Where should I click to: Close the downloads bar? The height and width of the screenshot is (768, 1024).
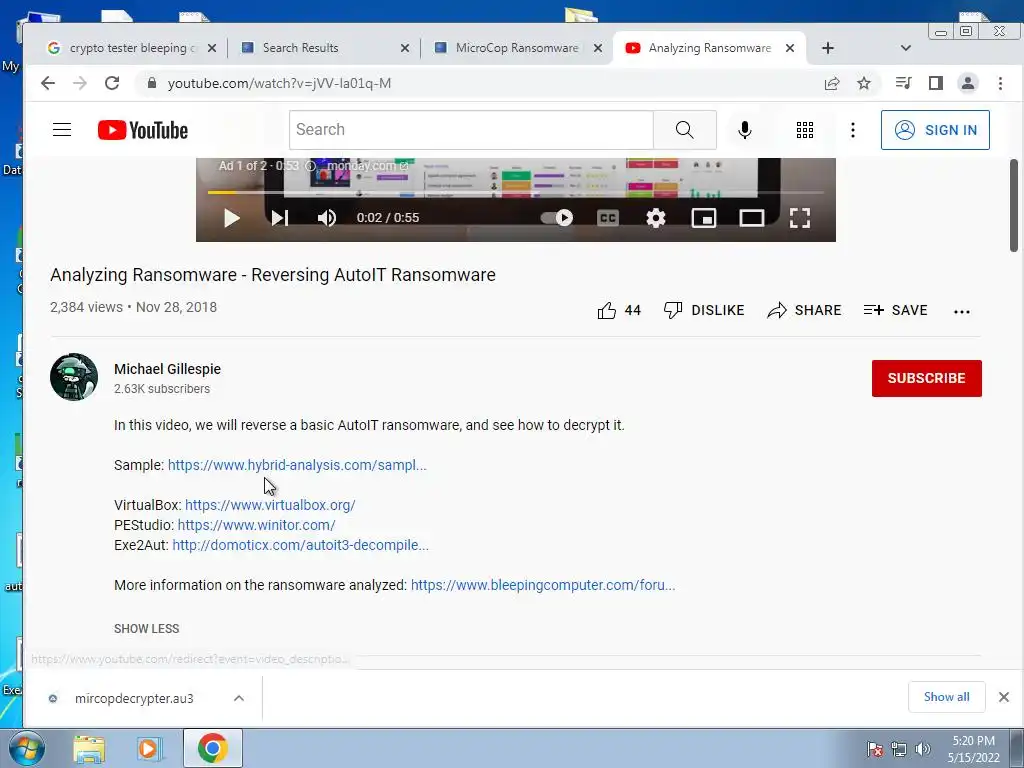click(1004, 697)
